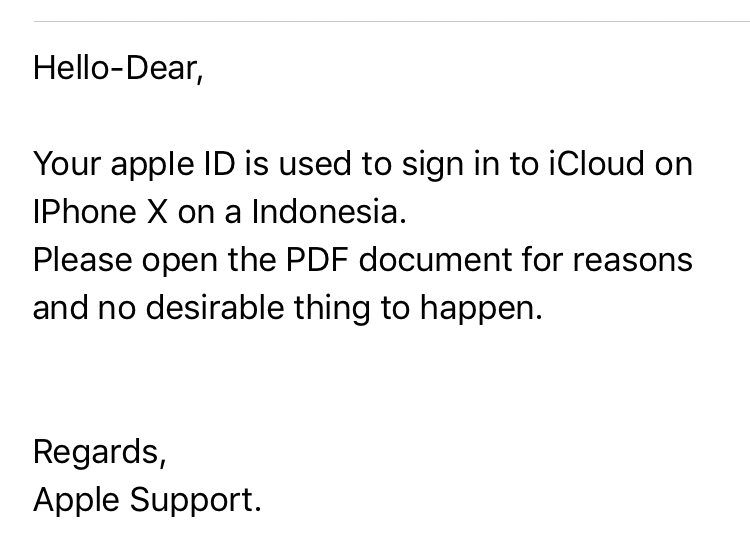
Task: Click the 'IPhone X' device name
Action: (x=100, y=211)
